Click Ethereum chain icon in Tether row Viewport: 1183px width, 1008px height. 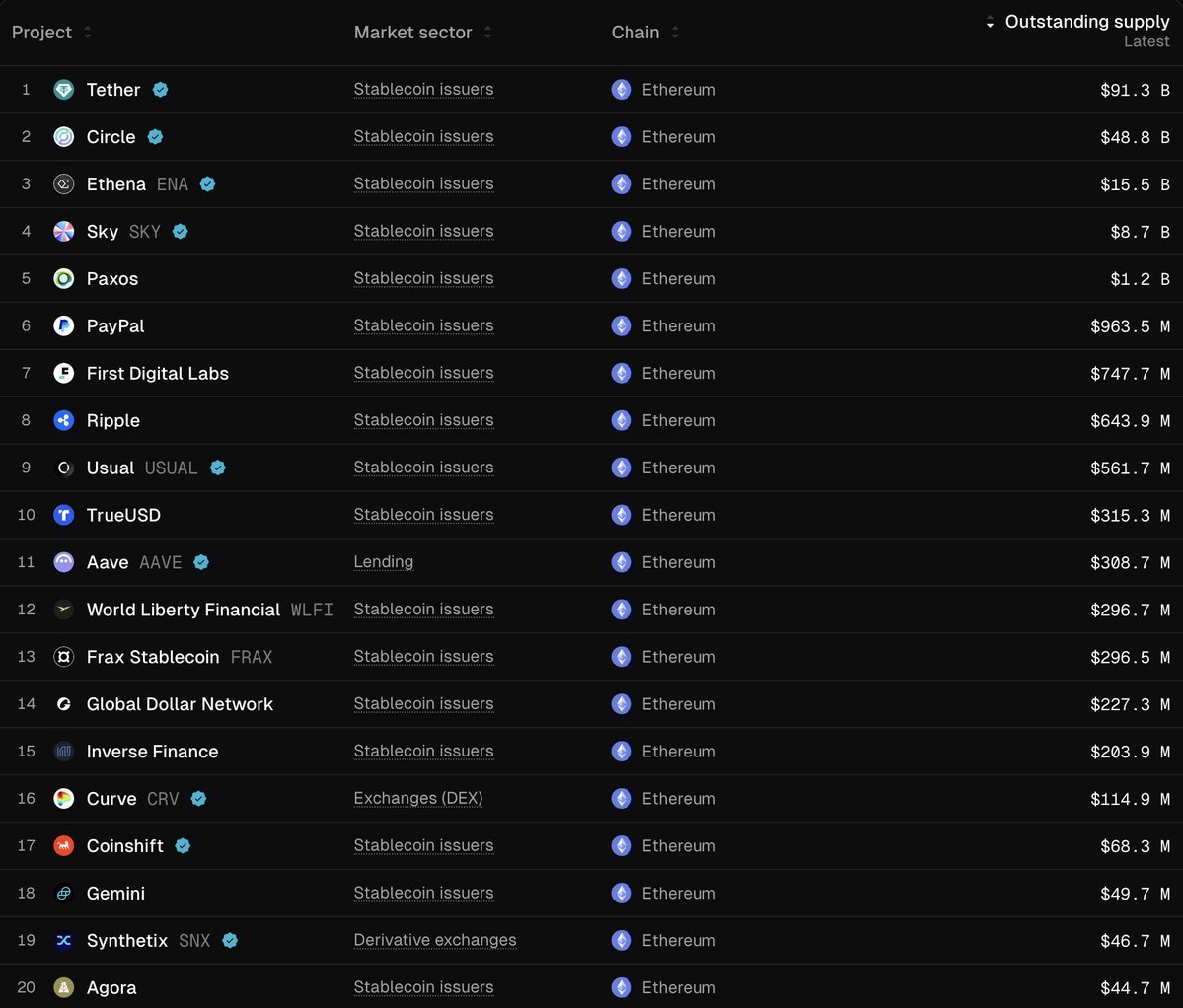622,90
